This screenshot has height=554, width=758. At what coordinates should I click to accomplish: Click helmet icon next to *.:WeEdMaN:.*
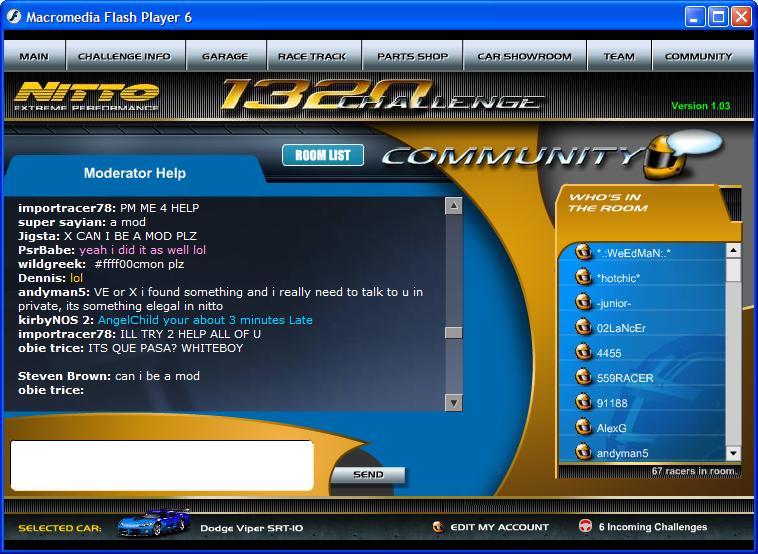coord(583,251)
